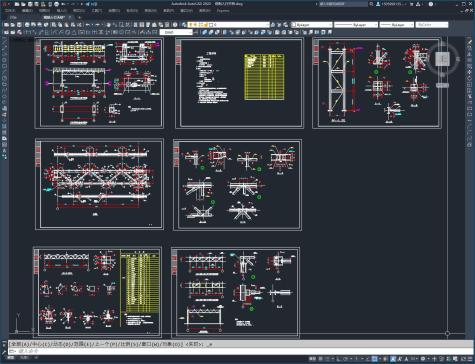475x364 pixels.
Task: Toggle ortho mode in the status bar
Action: pos(339,359)
